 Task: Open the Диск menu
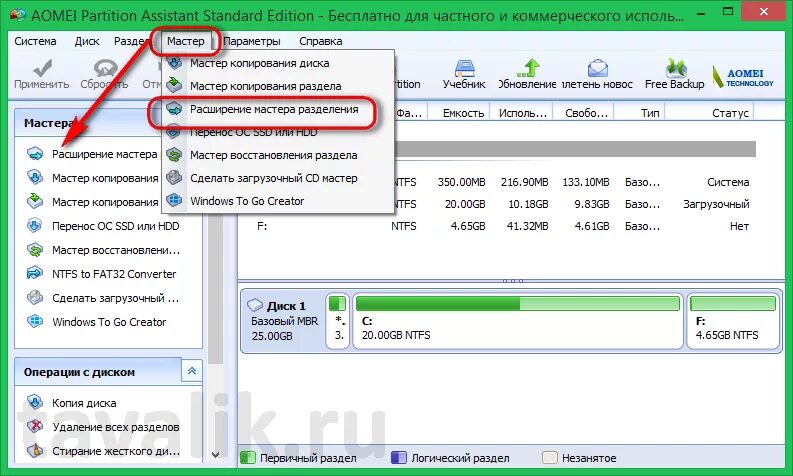point(87,41)
